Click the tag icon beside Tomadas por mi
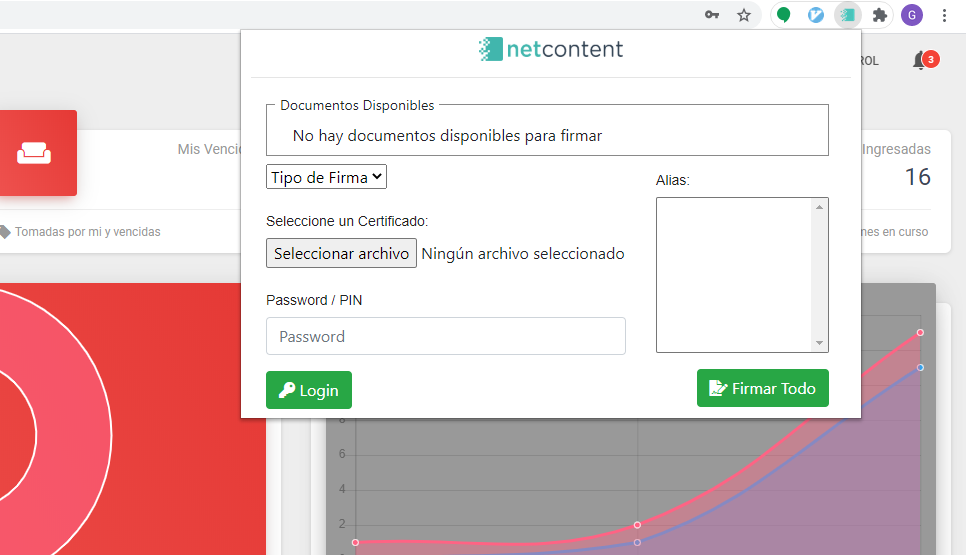The image size is (966, 555). click(x=5, y=232)
